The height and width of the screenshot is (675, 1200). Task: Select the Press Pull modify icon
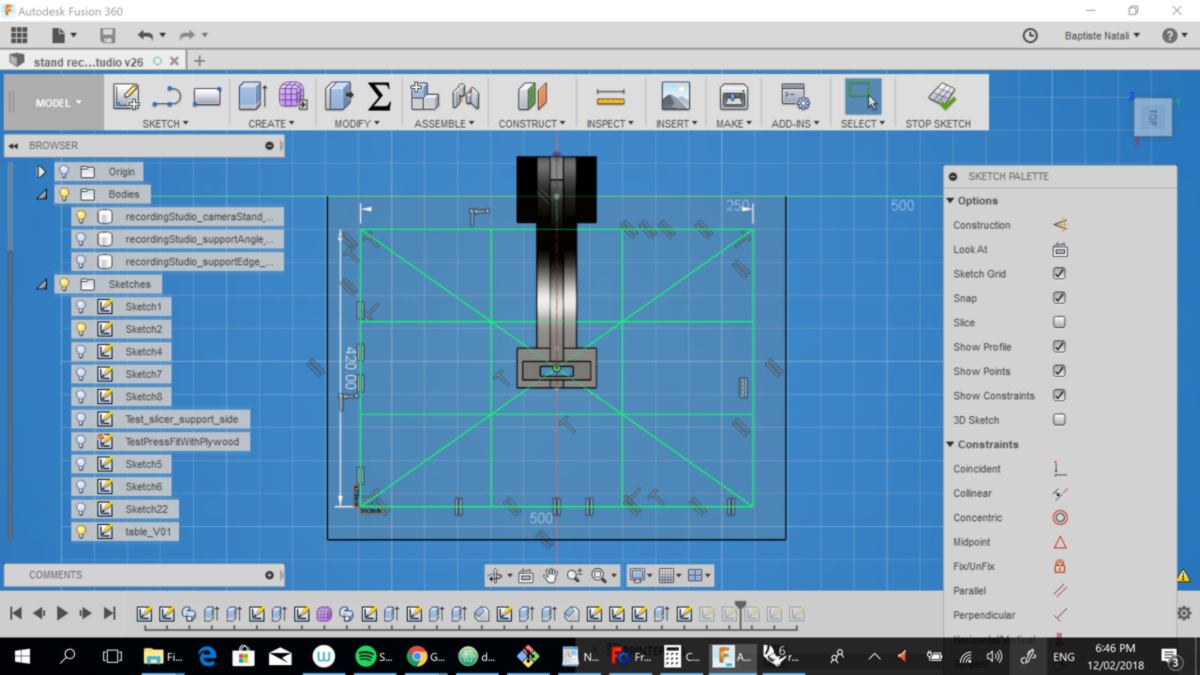(338, 96)
